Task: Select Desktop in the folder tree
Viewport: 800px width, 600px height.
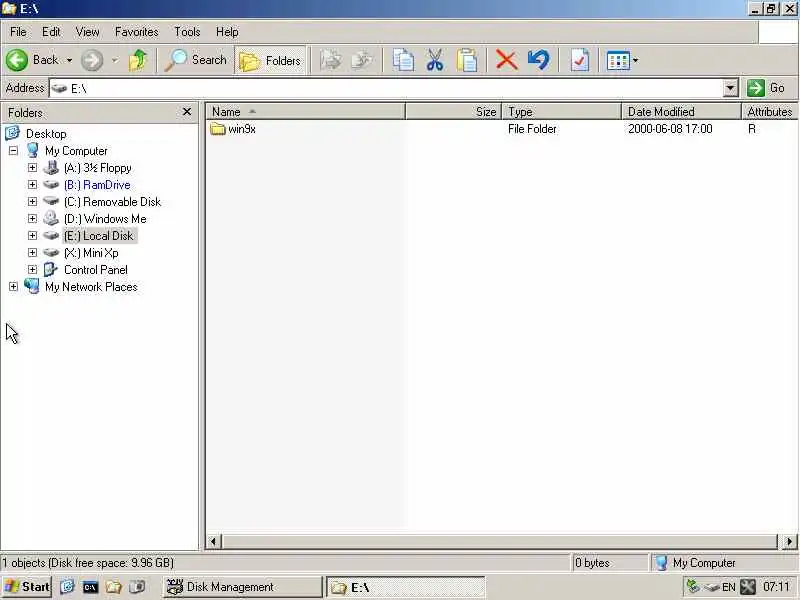Action: [46, 134]
